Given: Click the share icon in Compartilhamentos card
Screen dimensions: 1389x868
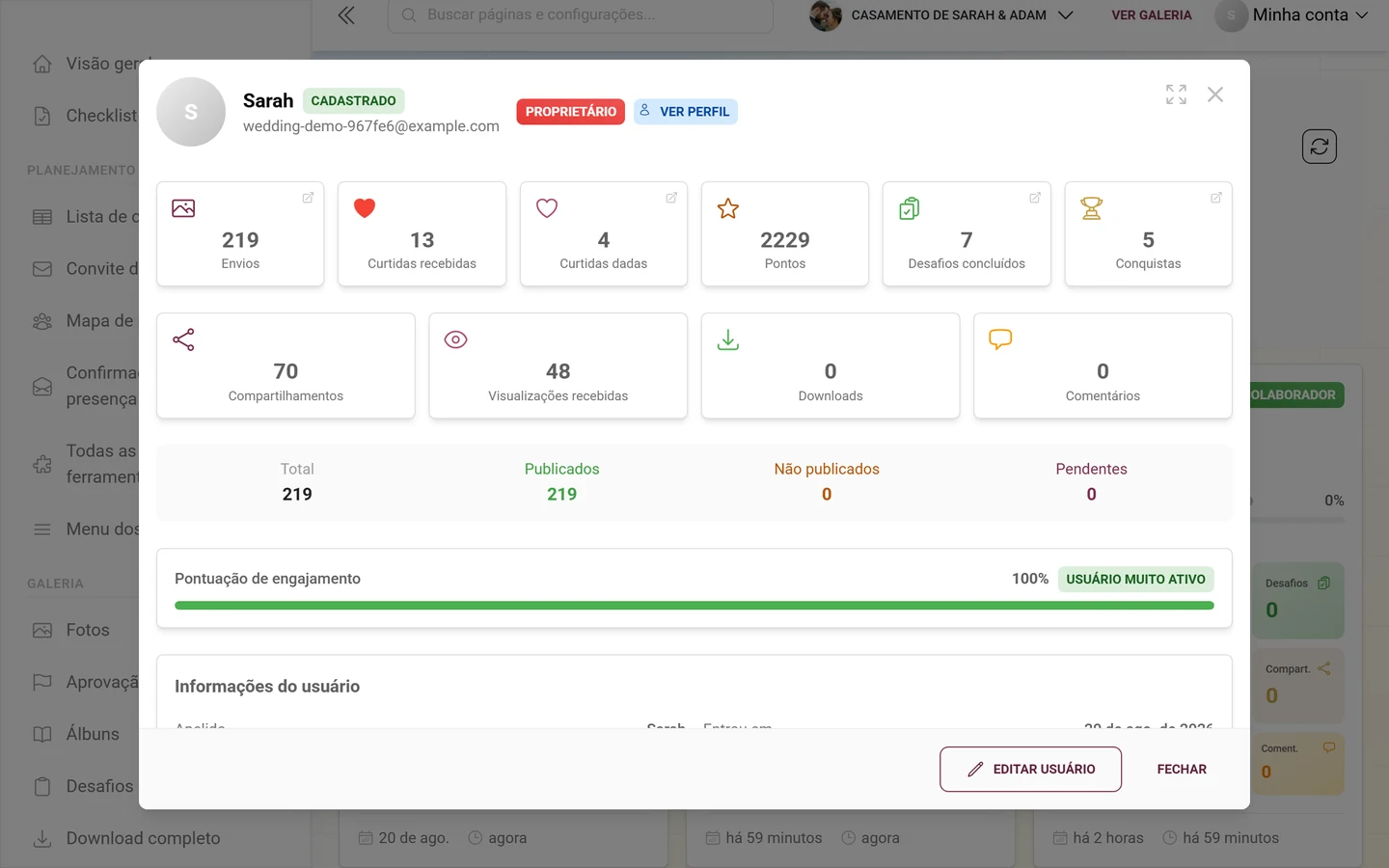Looking at the screenshot, I should pos(183,339).
